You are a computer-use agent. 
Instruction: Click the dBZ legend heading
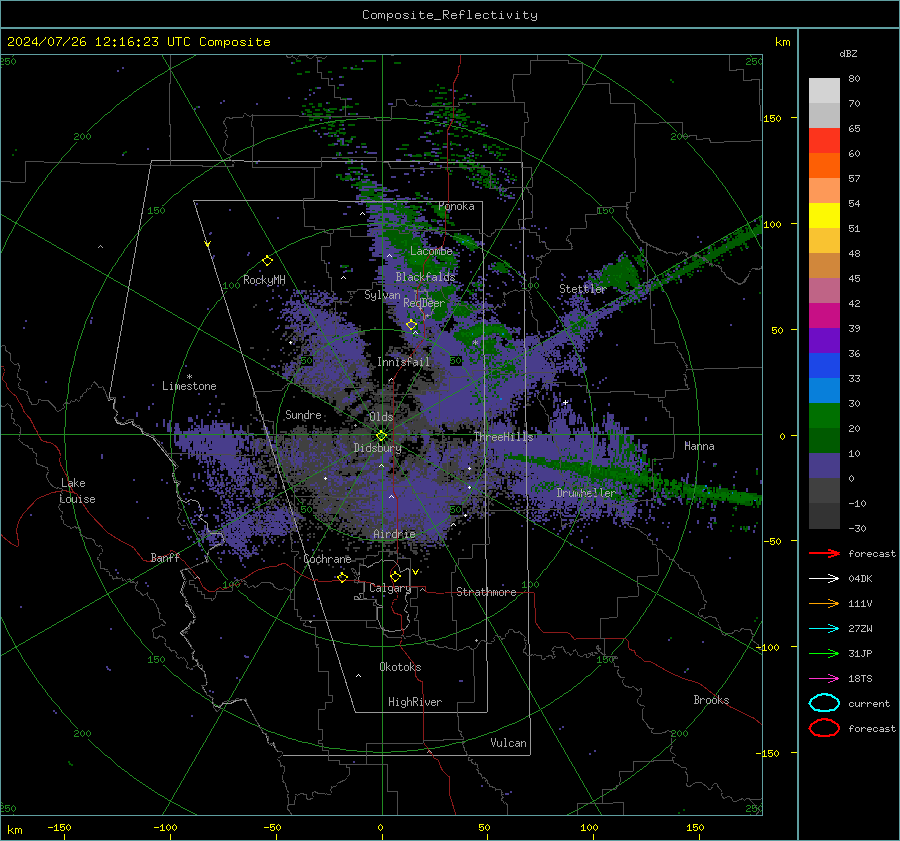pyautogui.click(x=848, y=53)
